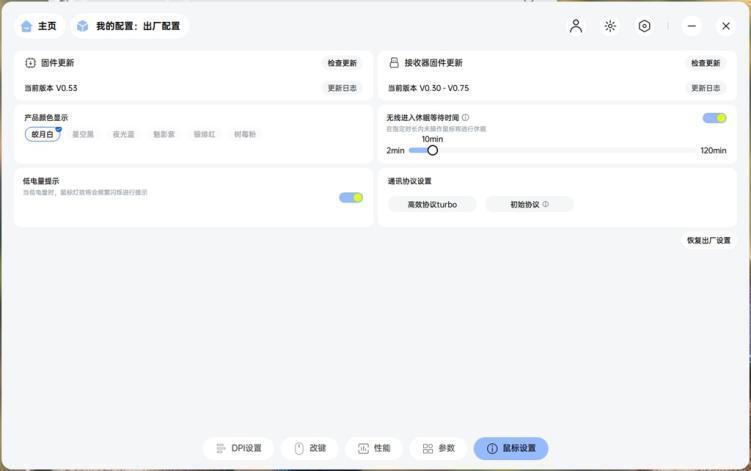The width and height of the screenshot is (751, 471).
Task: Click the 2min minimum label
Action: 396,150
